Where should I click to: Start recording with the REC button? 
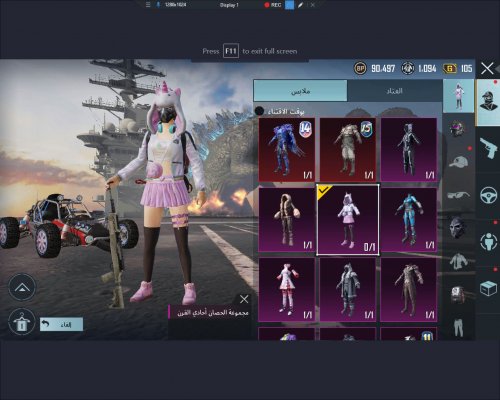[x=273, y=5]
